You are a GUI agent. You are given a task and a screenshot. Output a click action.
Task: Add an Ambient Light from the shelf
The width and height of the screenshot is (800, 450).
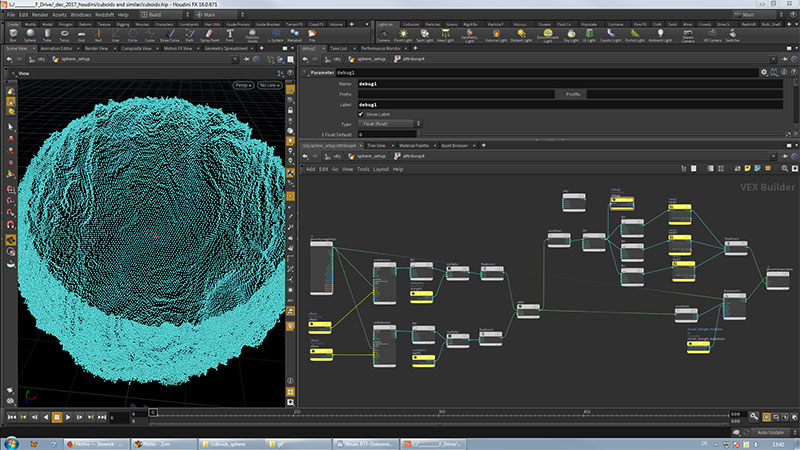pos(660,35)
